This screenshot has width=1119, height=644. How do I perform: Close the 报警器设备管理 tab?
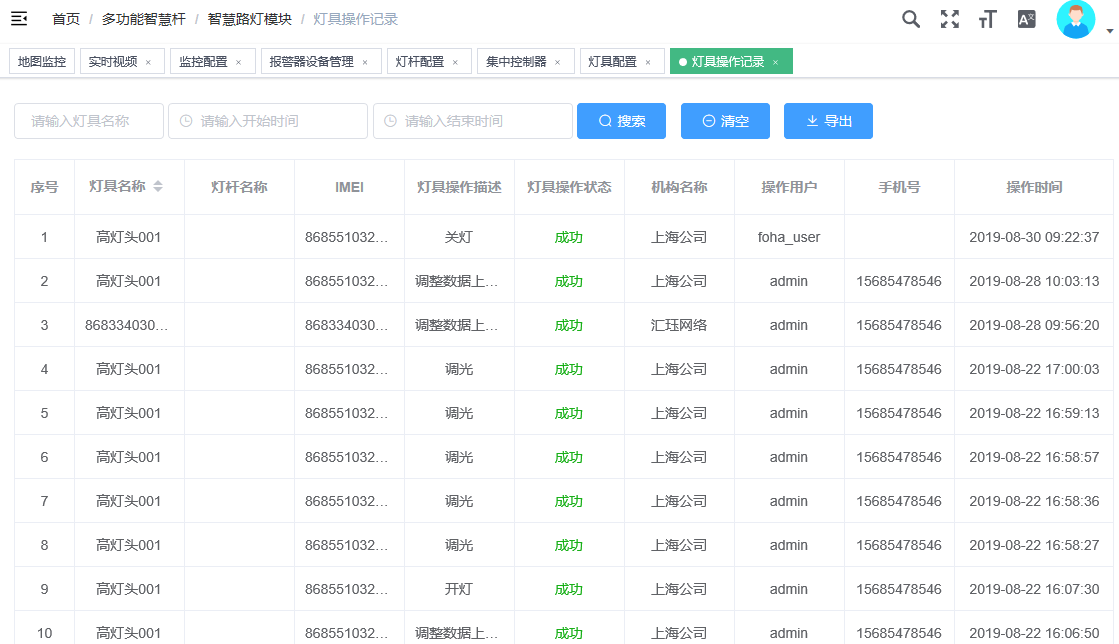pos(365,62)
